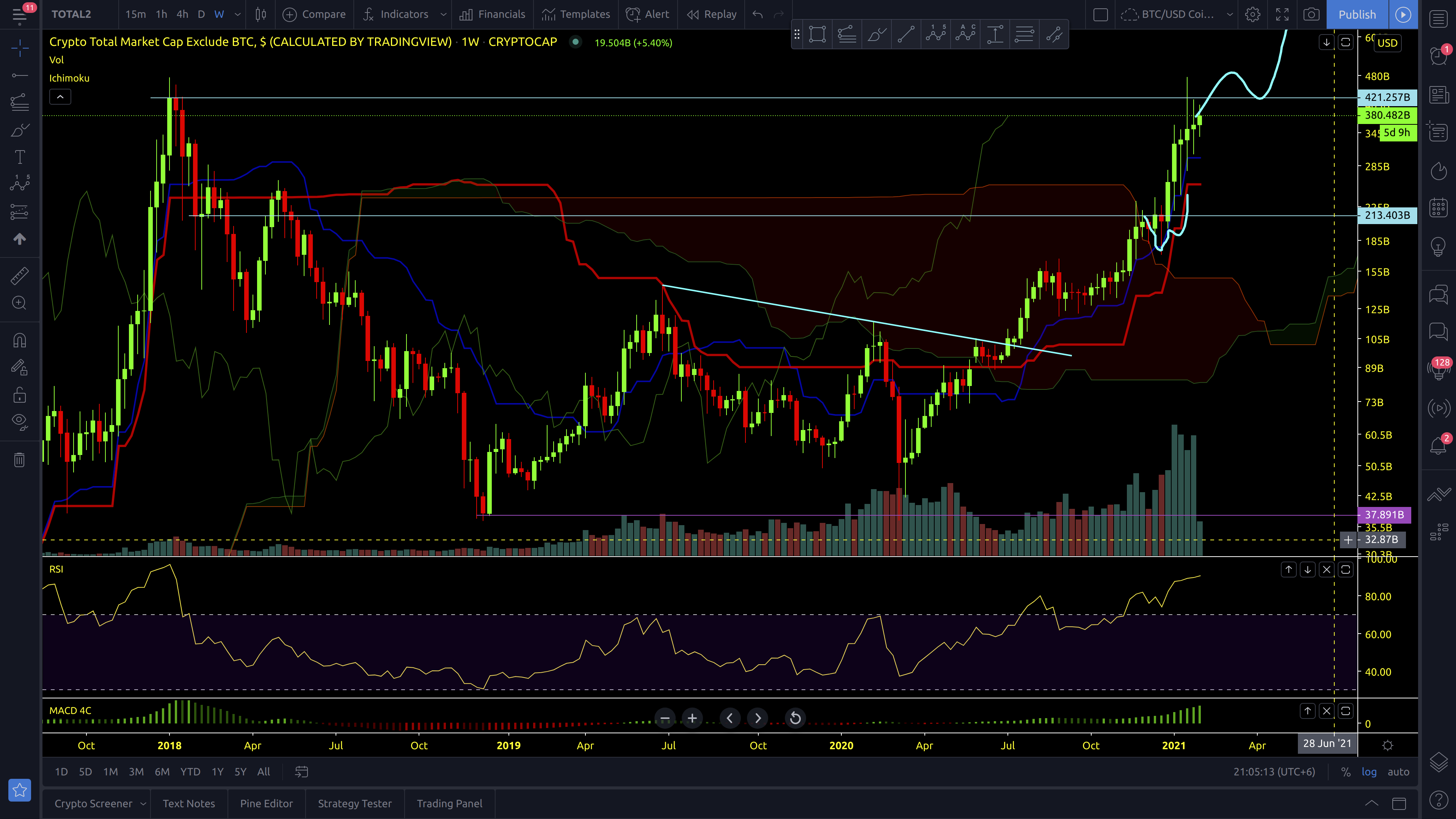1456x819 pixels.
Task: Click the Publish button
Action: click(1357, 14)
